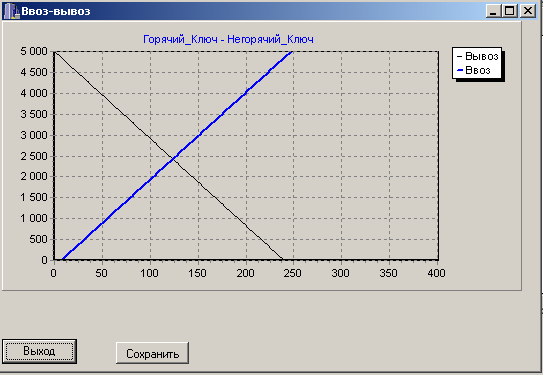543x375 pixels.
Task: Click the y-axis label 5 000
Action: [34, 52]
